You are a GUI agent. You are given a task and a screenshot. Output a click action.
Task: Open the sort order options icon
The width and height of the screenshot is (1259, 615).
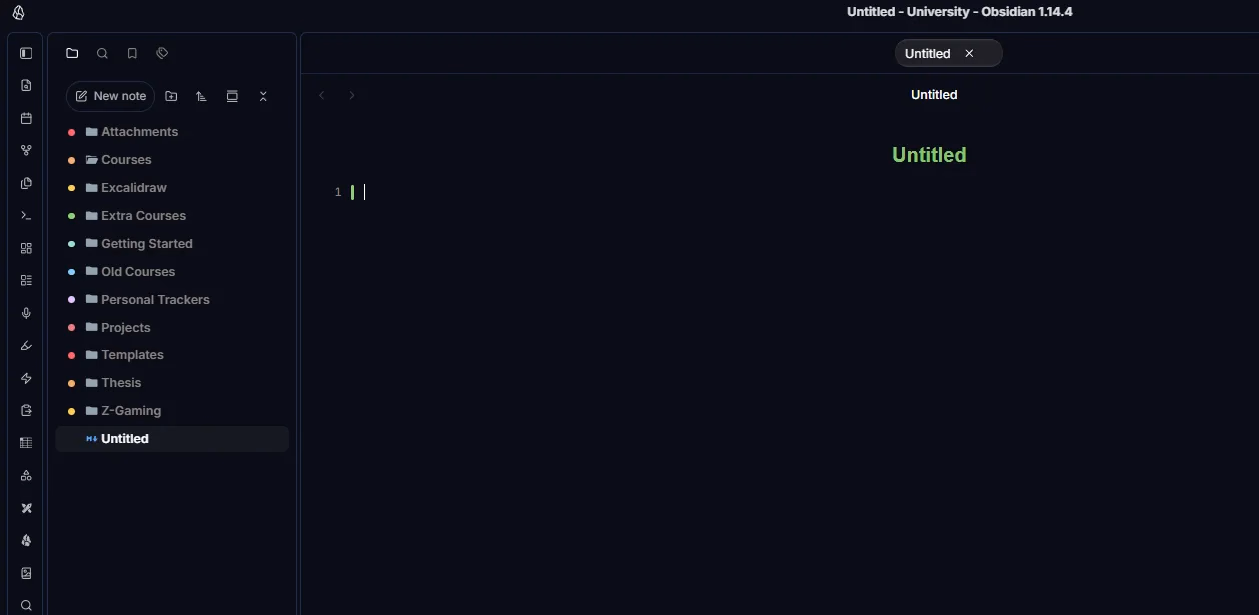point(201,96)
